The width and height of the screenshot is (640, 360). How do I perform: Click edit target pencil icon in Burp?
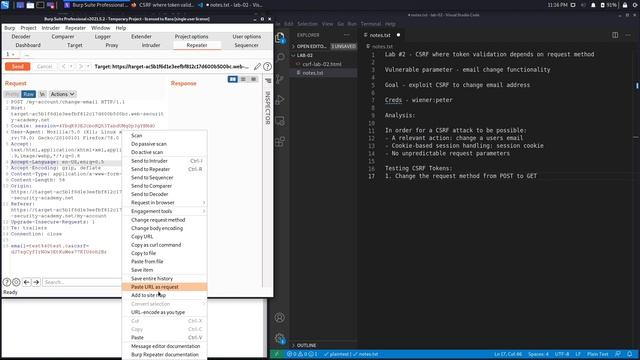click(257, 66)
